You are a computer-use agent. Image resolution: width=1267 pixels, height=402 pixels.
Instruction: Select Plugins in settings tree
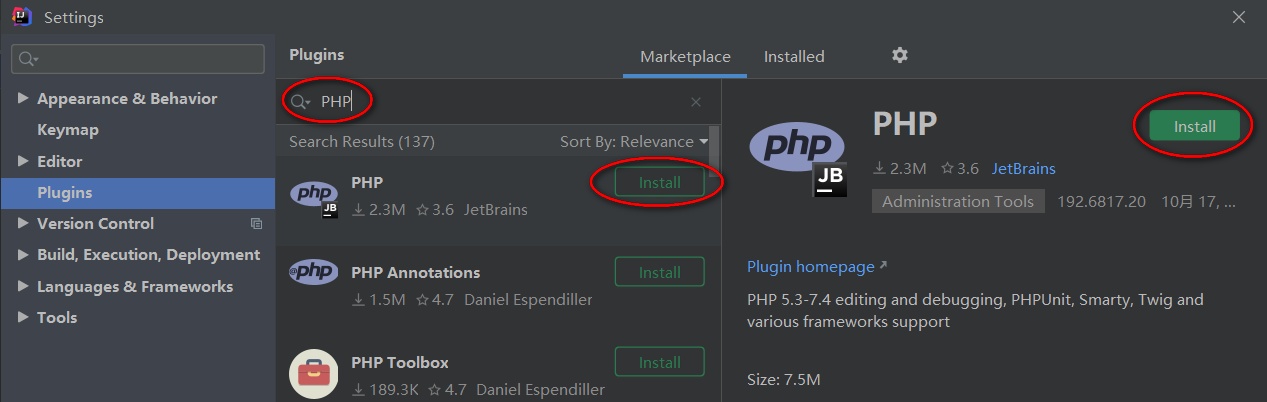[x=137, y=192]
